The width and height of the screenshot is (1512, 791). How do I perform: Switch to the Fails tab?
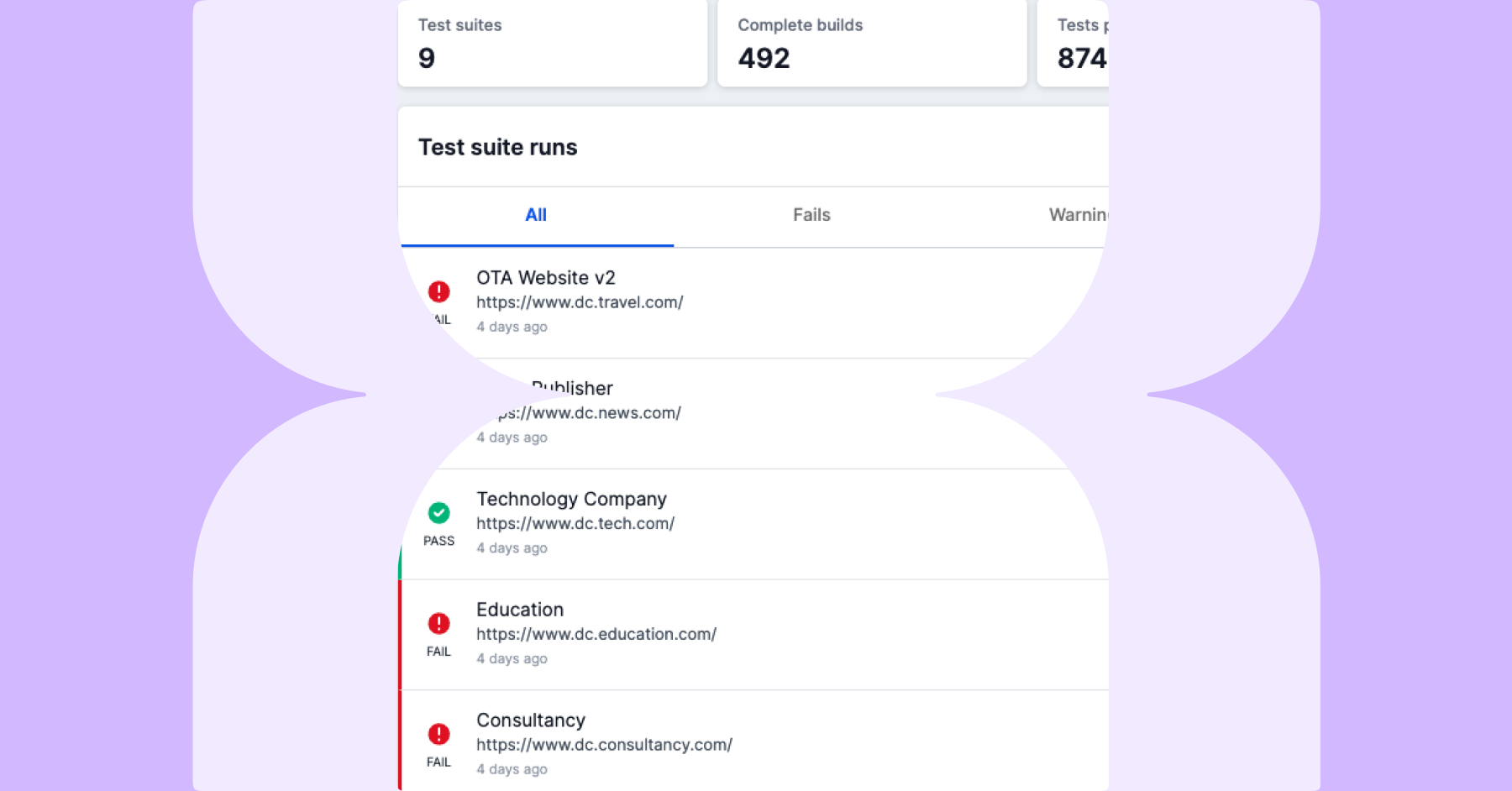point(811,215)
